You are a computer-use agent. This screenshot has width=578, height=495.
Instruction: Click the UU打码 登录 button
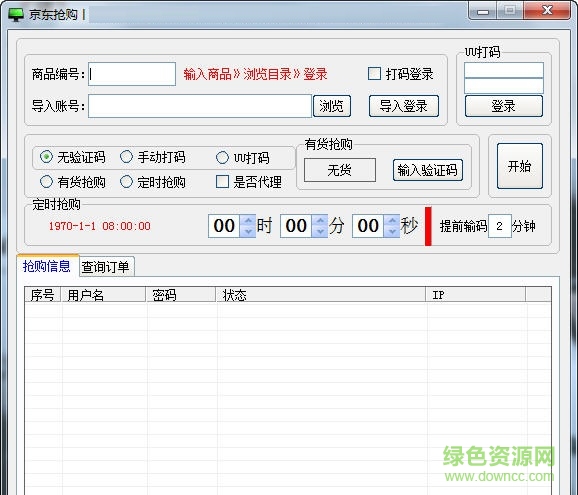504,106
